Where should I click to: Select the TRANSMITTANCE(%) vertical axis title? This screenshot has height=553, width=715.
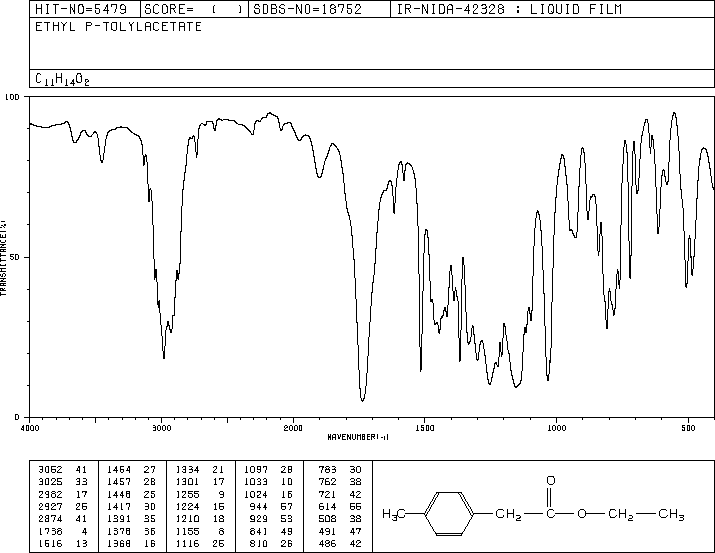3,258
